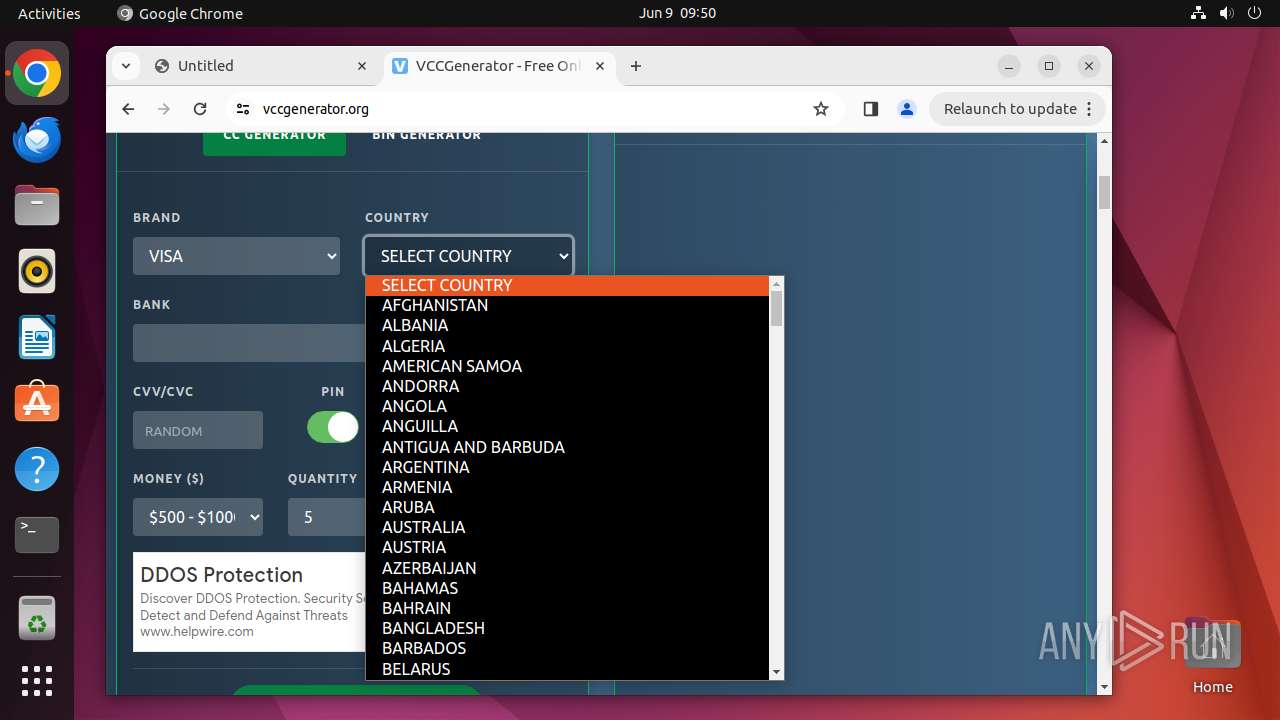This screenshot has height=720, width=1280.
Task: Choose AFGHANISTAN from the country list
Action: tap(567, 306)
